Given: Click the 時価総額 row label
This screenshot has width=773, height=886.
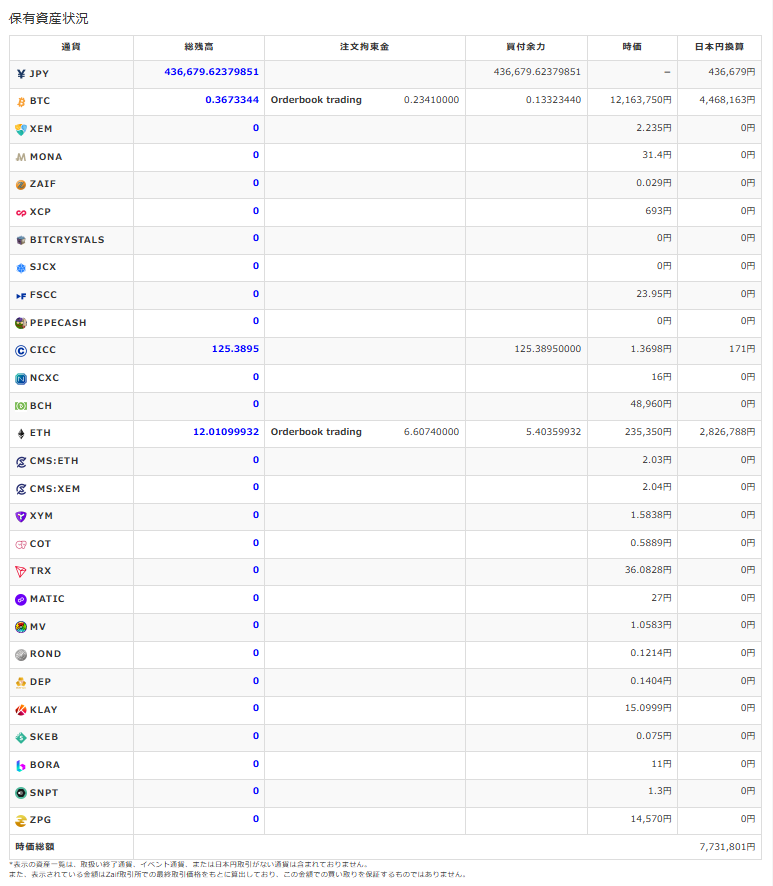Looking at the screenshot, I should point(35,846).
